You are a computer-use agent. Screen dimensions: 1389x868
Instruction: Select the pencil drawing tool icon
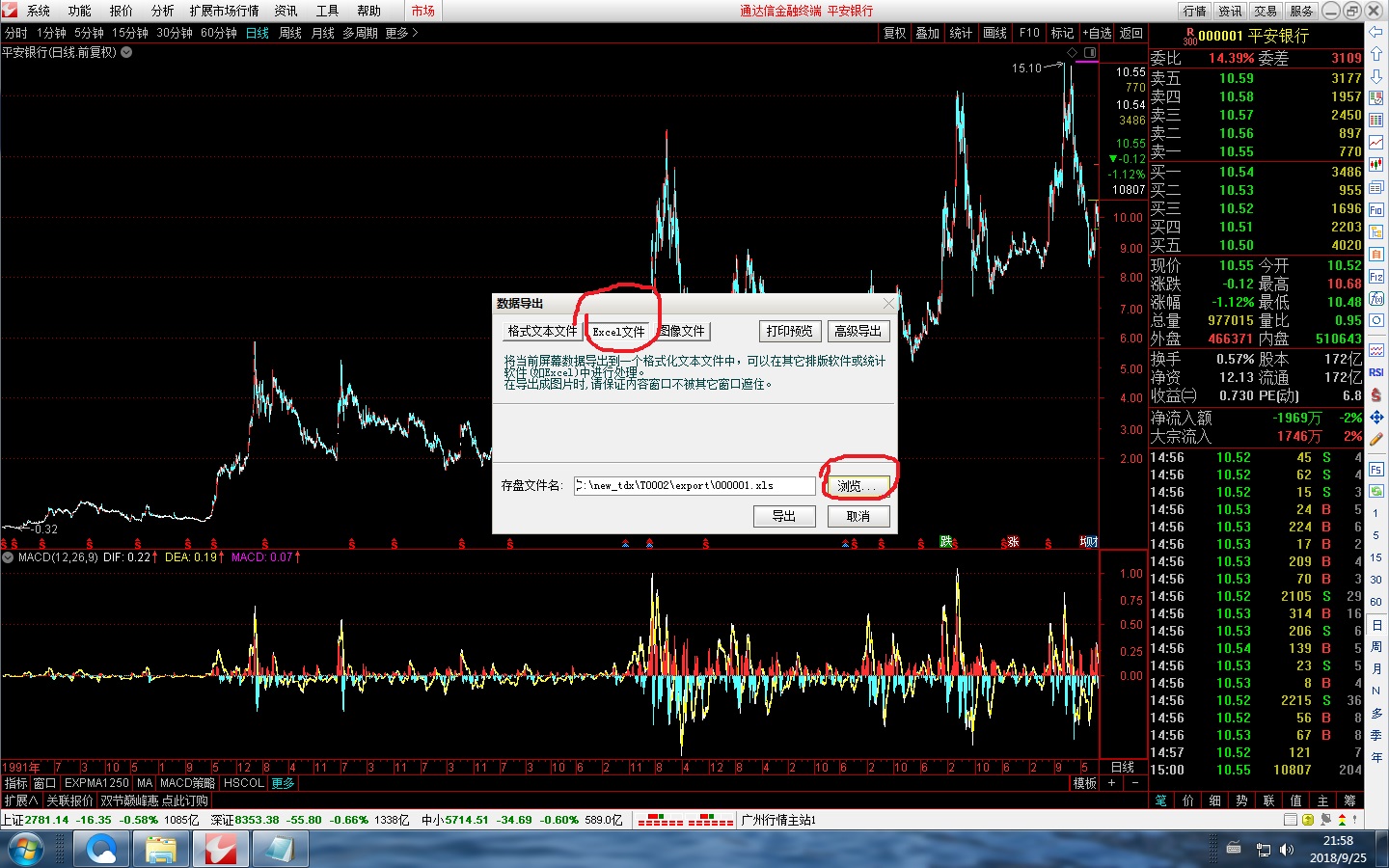click(1376, 439)
